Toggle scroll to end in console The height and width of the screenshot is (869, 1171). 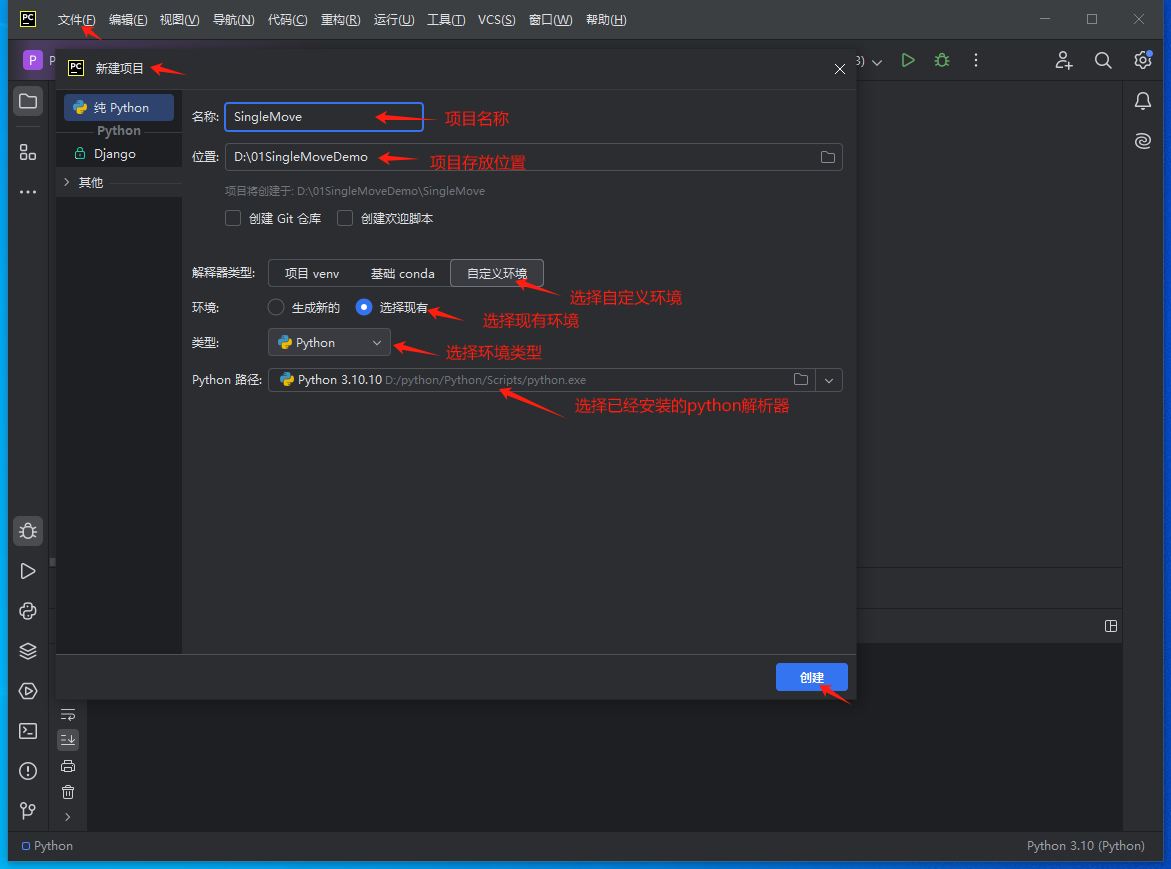tap(68, 740)
